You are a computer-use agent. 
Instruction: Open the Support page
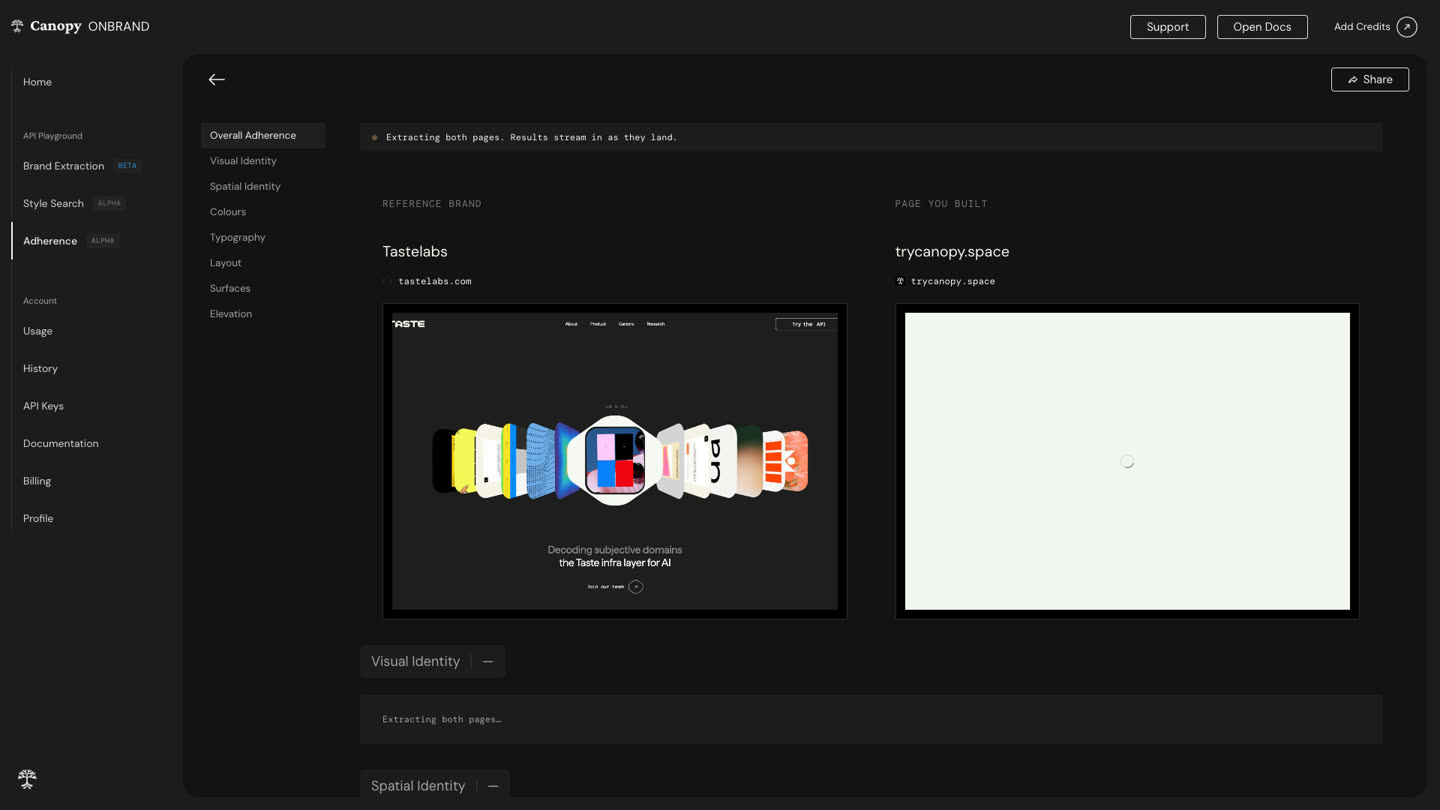(1168, 27)
